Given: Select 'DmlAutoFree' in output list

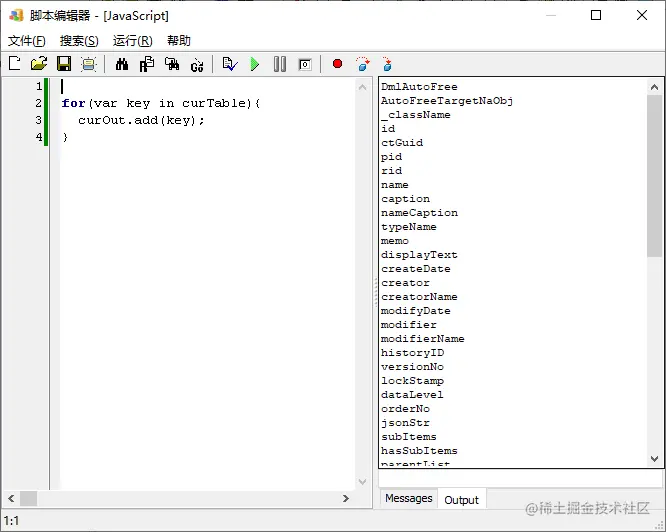Looking at the screenshot, I should click(419, 87).
